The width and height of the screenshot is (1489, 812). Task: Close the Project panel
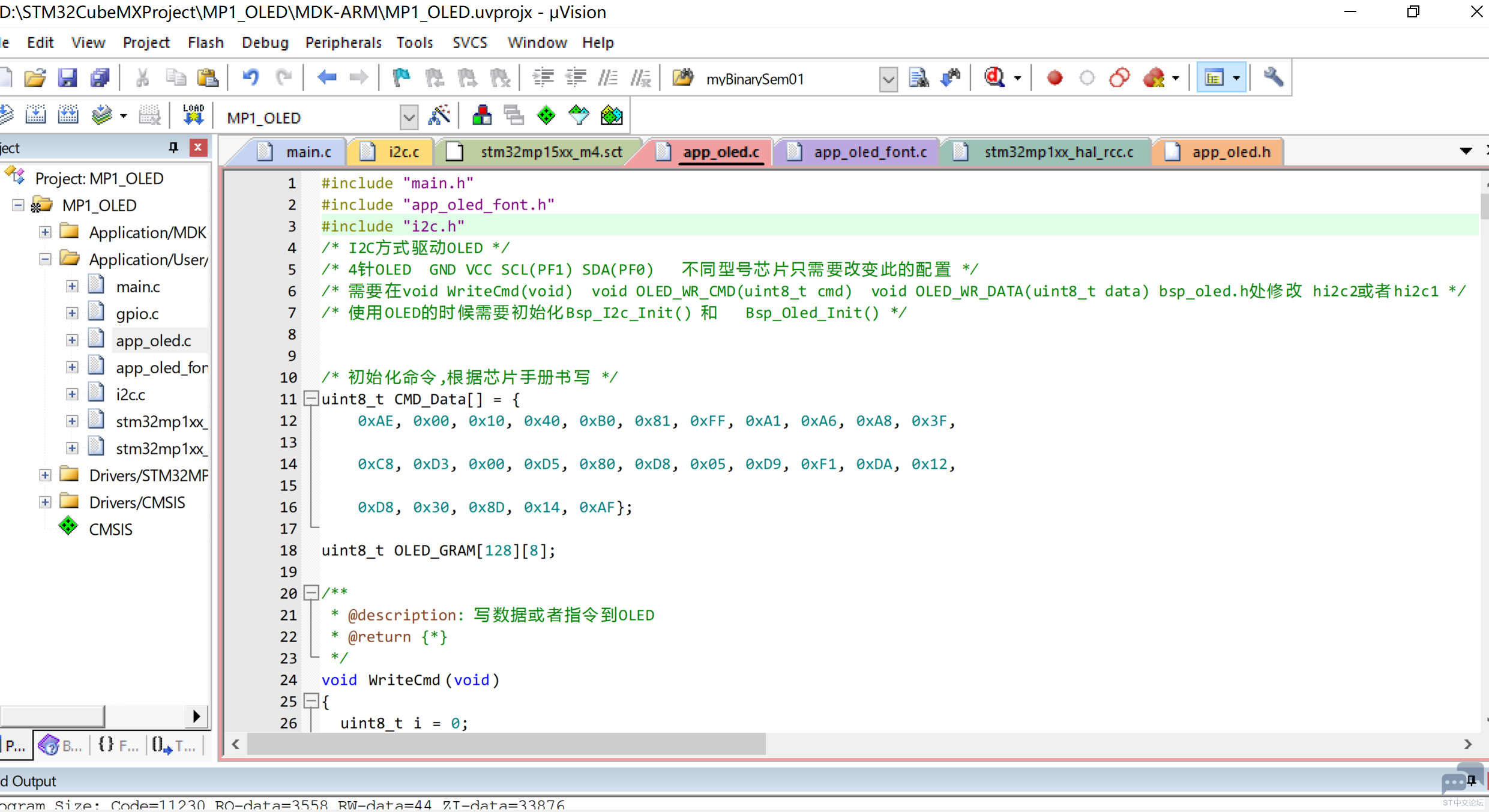tap(198, 148)
